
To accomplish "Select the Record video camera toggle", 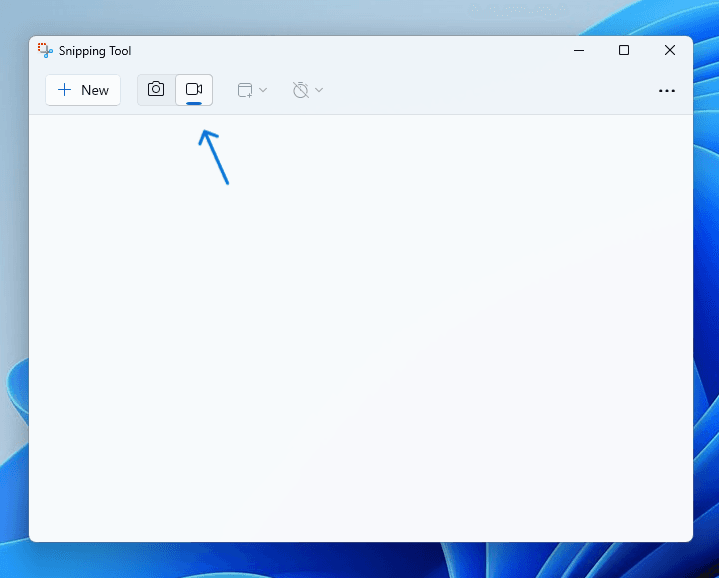I will tap(194, 89).
